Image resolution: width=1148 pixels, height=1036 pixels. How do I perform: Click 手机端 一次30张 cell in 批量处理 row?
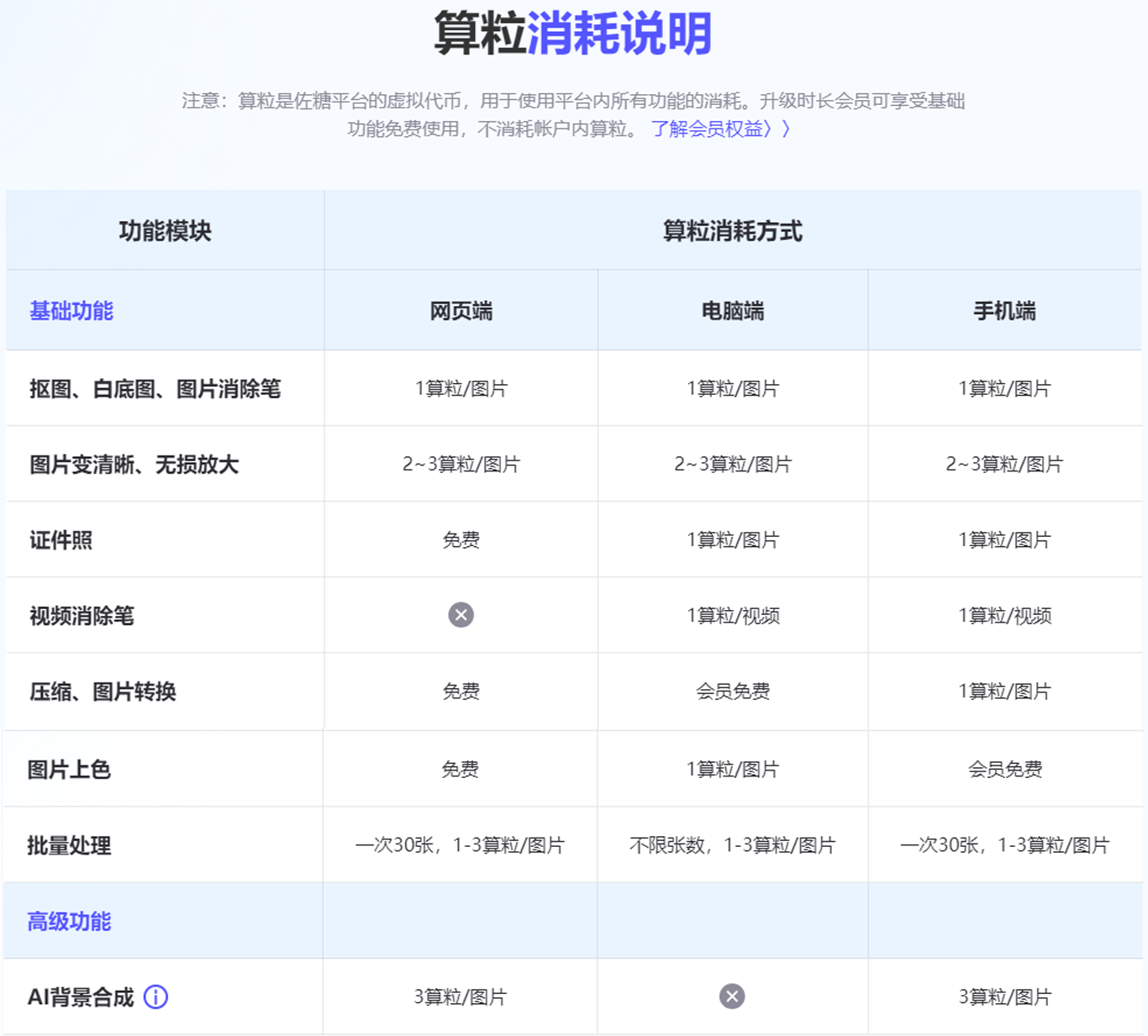pyautogui.click(x=1005, y=845)
